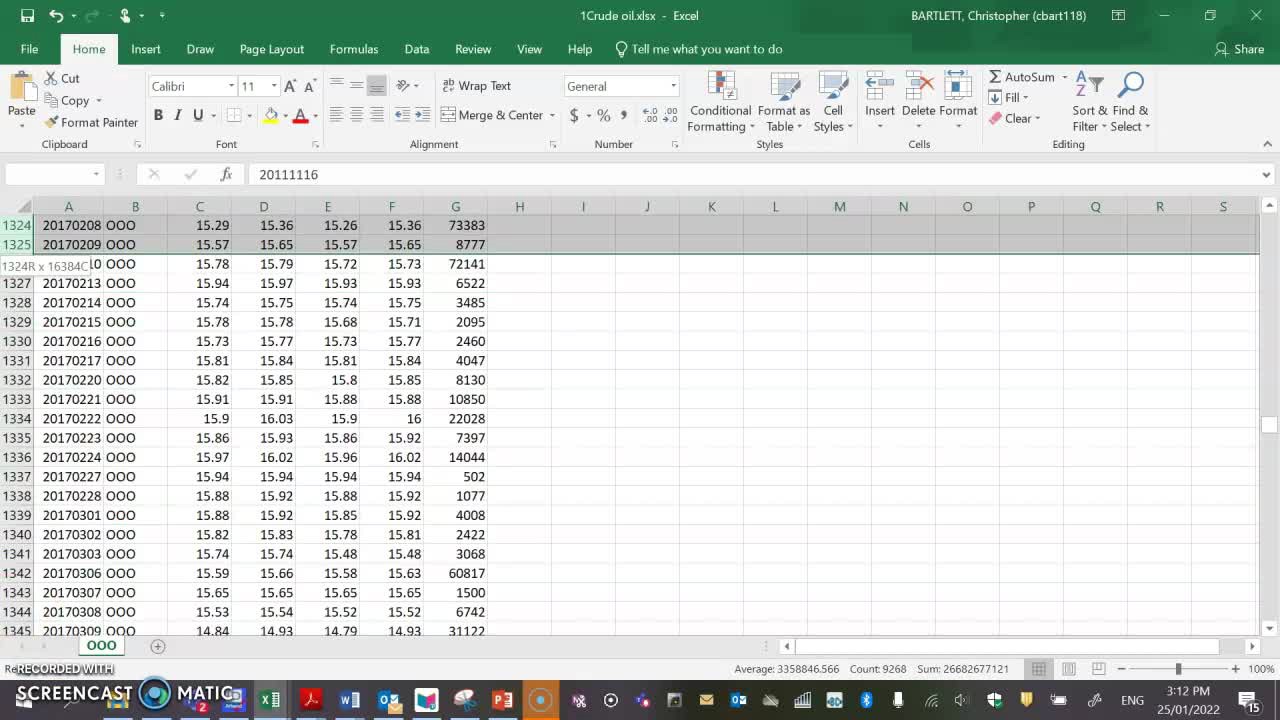This screenshot has height=720, width=1280.
Task: Open the Sort & Filter tool
Action: [x=1089, y=103]
